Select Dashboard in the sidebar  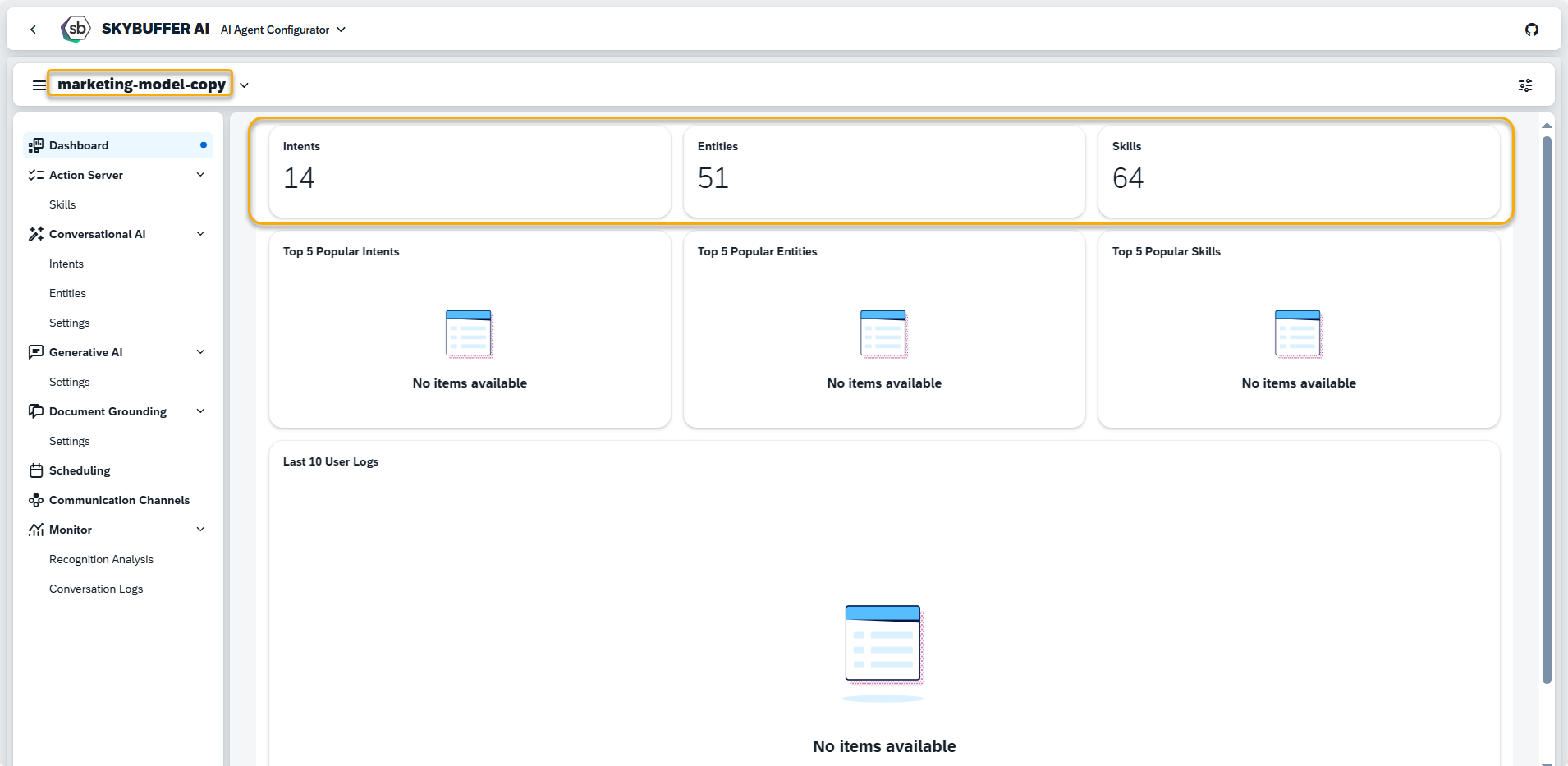(79, 145)
